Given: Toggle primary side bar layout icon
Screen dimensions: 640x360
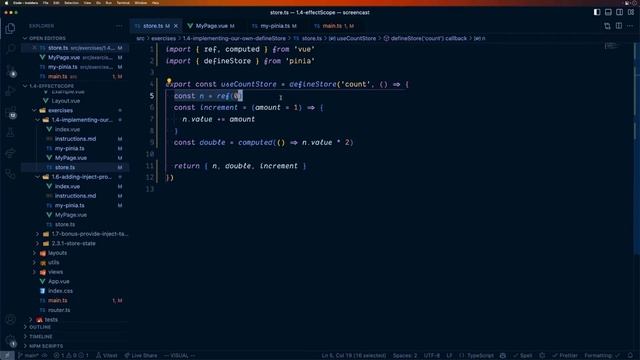Looking at the screenshot, I should click(597, 12).
